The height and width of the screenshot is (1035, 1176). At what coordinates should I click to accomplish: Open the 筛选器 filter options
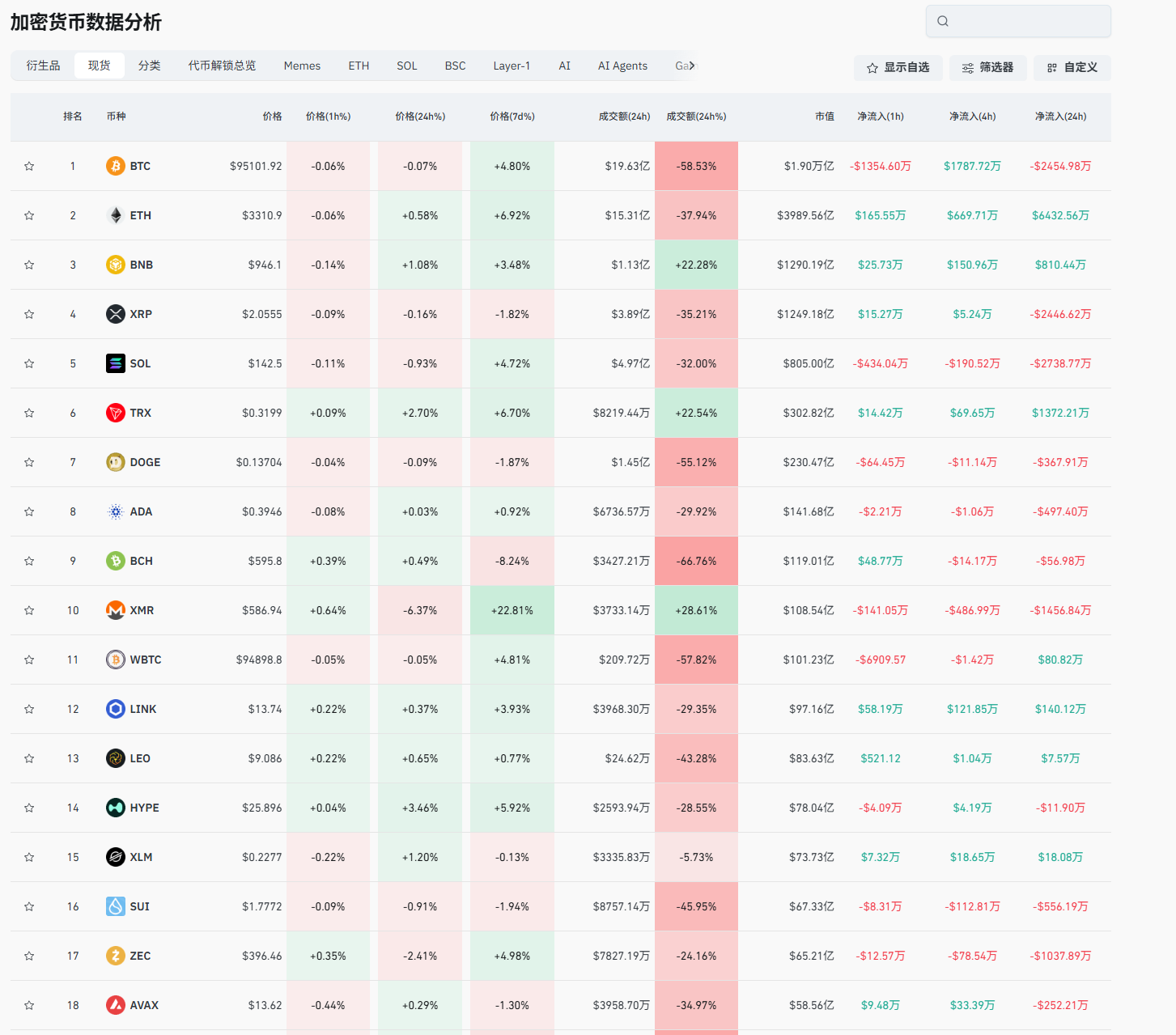point(987,68)
